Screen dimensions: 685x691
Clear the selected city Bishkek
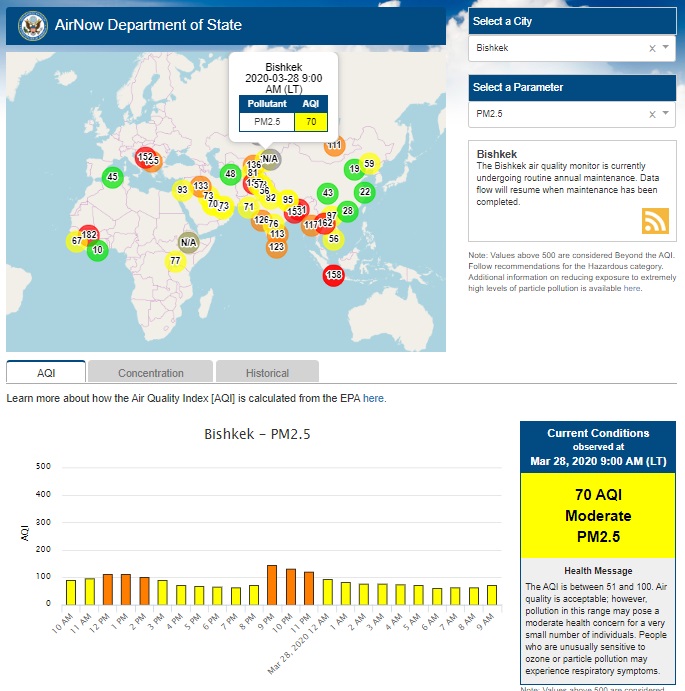[652, 48]
